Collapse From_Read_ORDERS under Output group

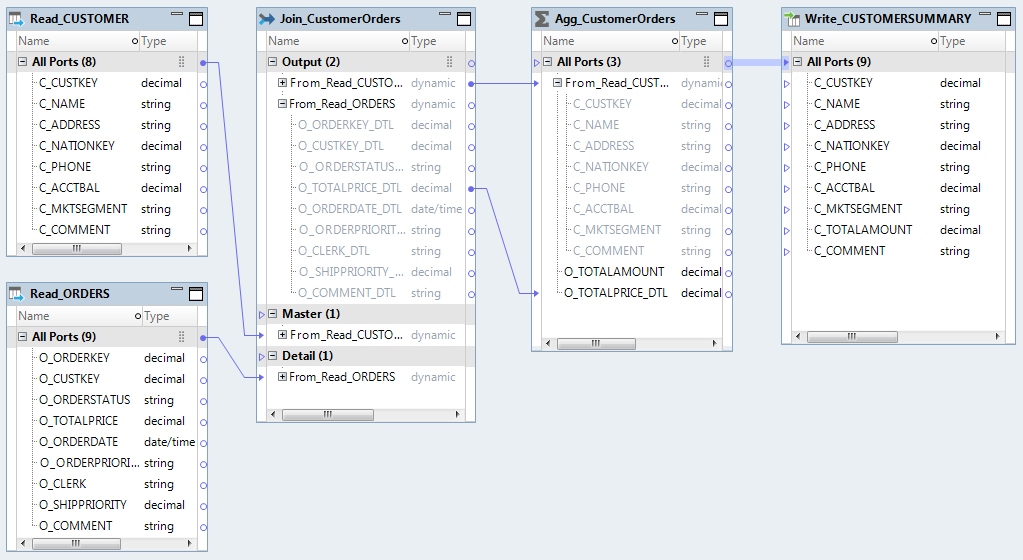(282, 104)
